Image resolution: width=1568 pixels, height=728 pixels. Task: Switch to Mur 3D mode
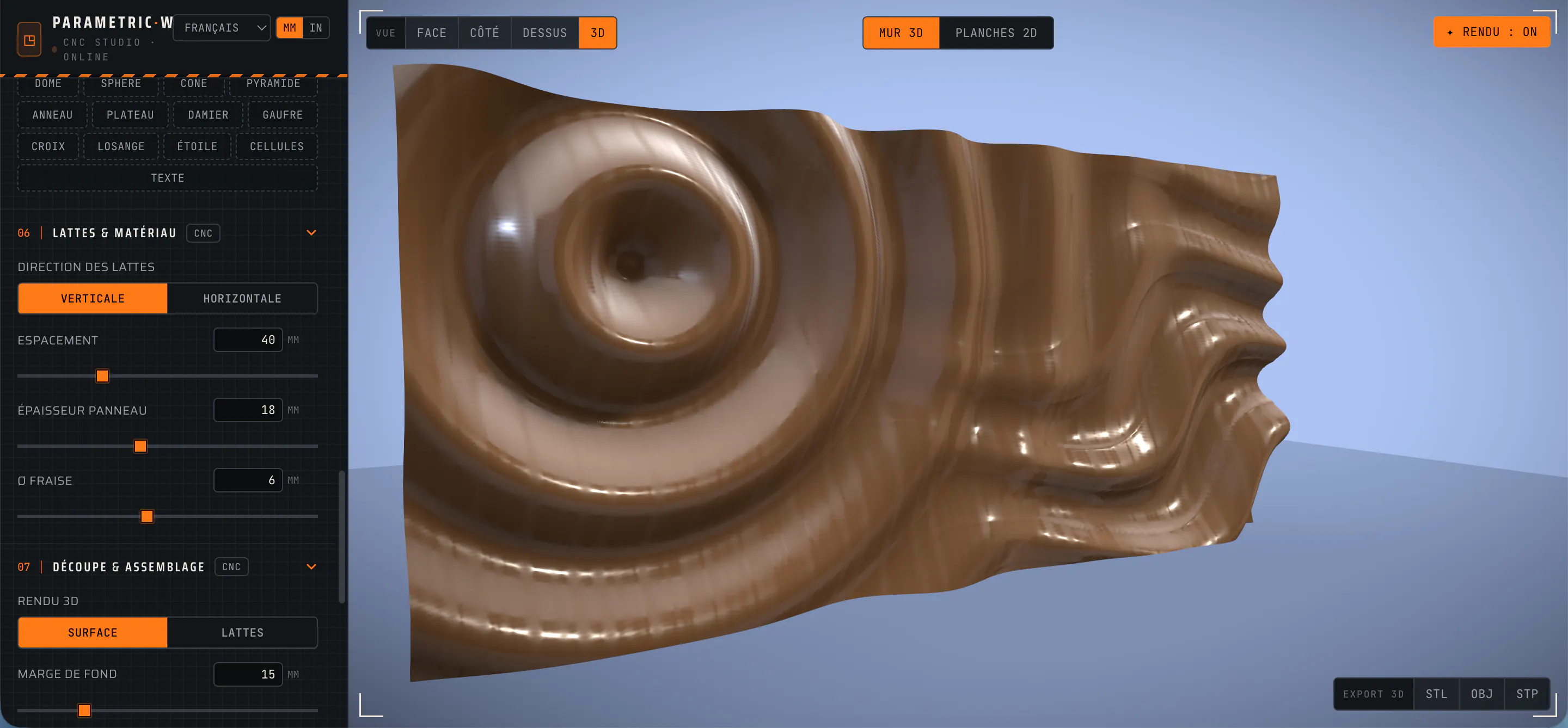[901, 33]
